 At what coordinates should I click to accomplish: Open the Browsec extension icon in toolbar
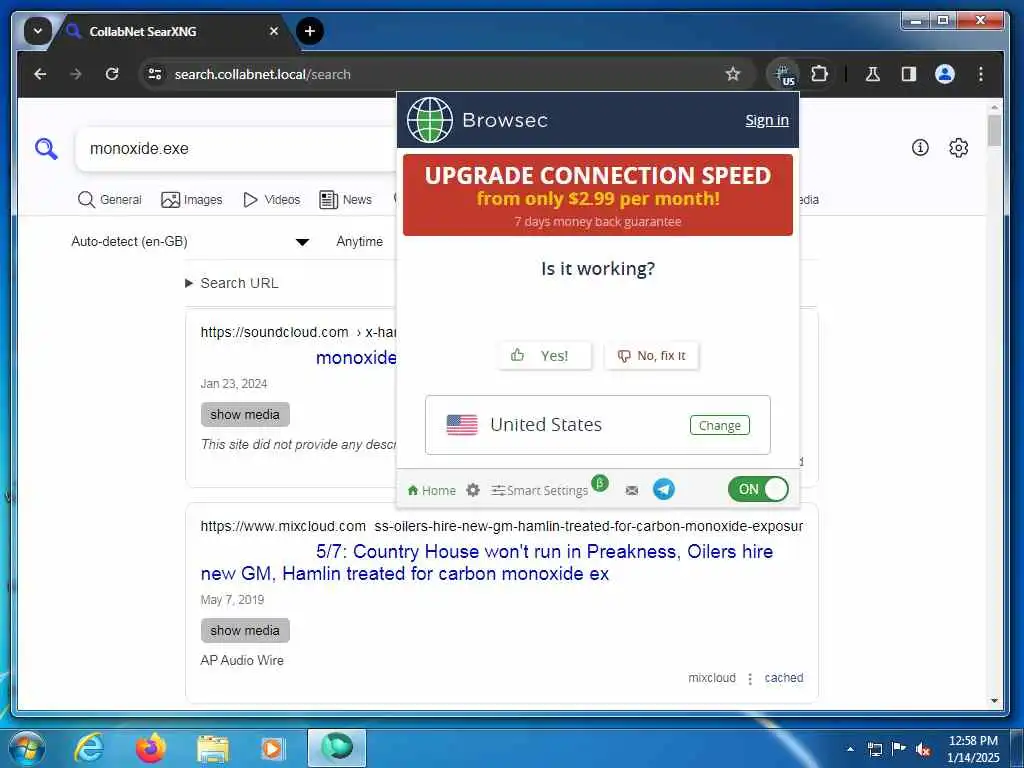(784, 74)
